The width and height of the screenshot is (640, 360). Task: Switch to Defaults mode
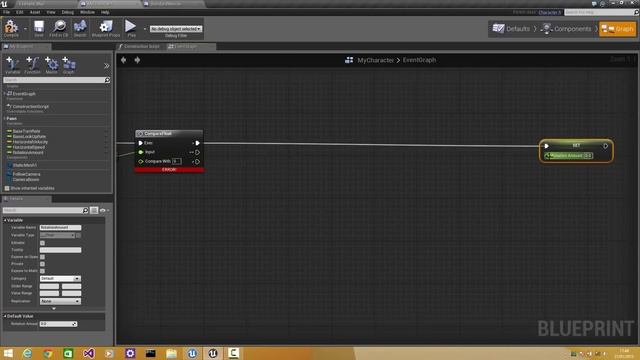pyautogui.click(x=511, y=29)
